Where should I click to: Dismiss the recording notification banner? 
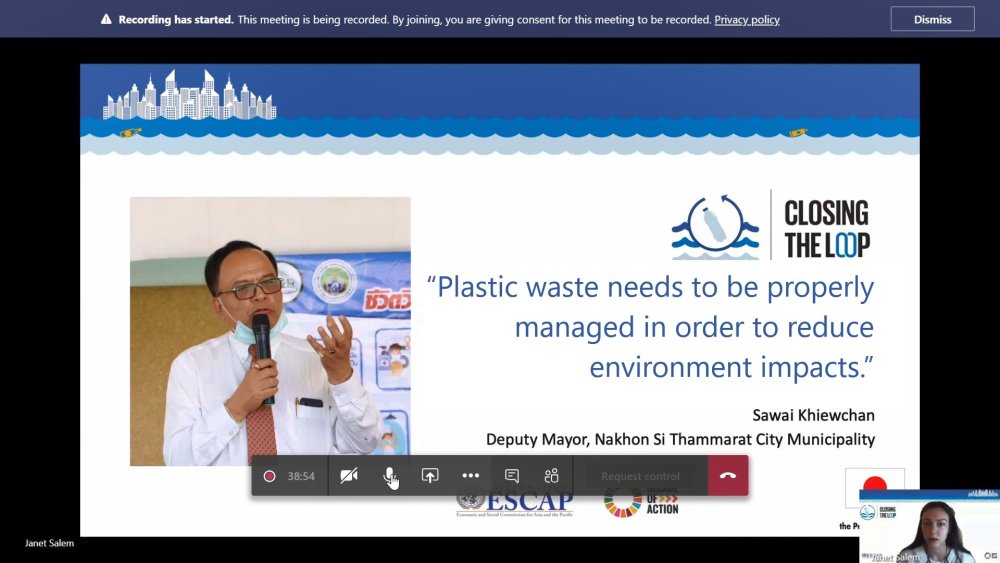[x=932, y=19]
